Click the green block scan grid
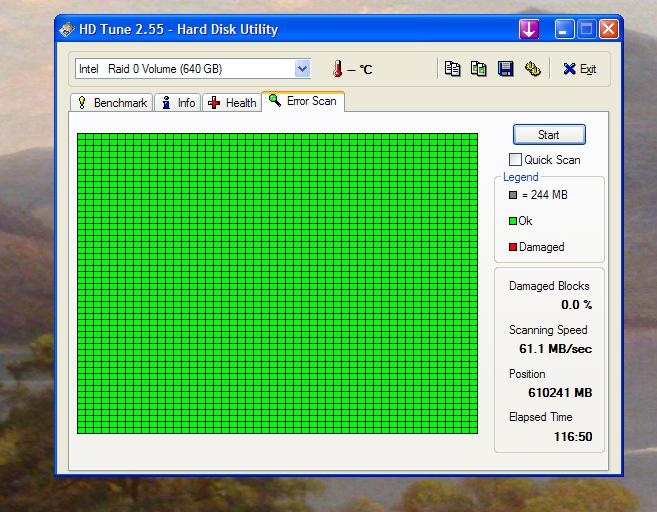Screen dimensions: 657x512 (277, 284)
